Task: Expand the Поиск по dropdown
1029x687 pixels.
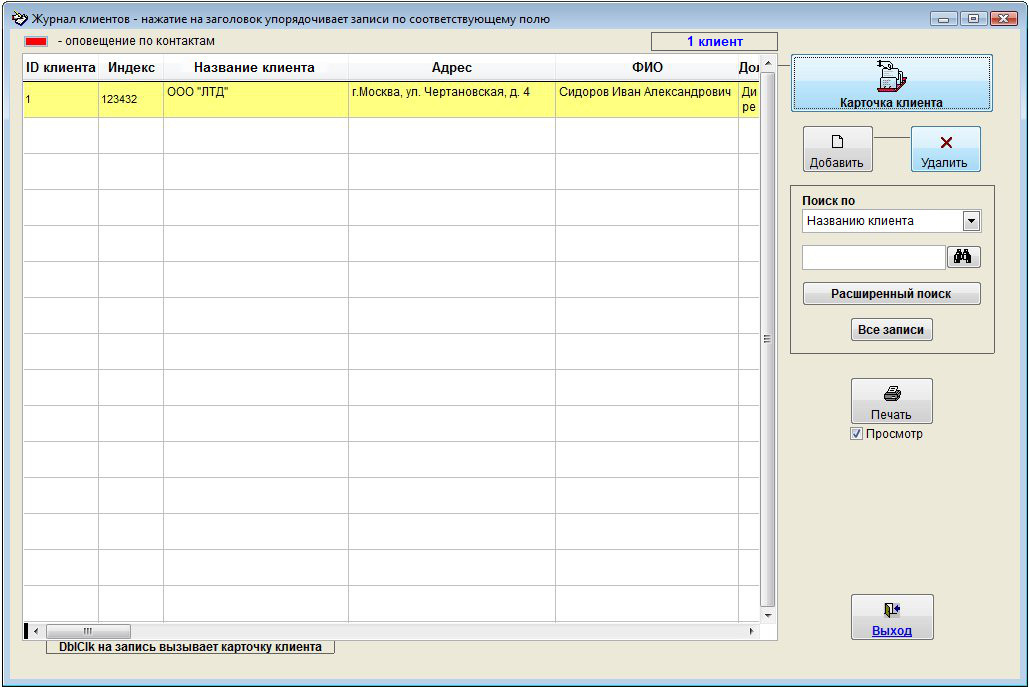Action: tap(971, 221)
